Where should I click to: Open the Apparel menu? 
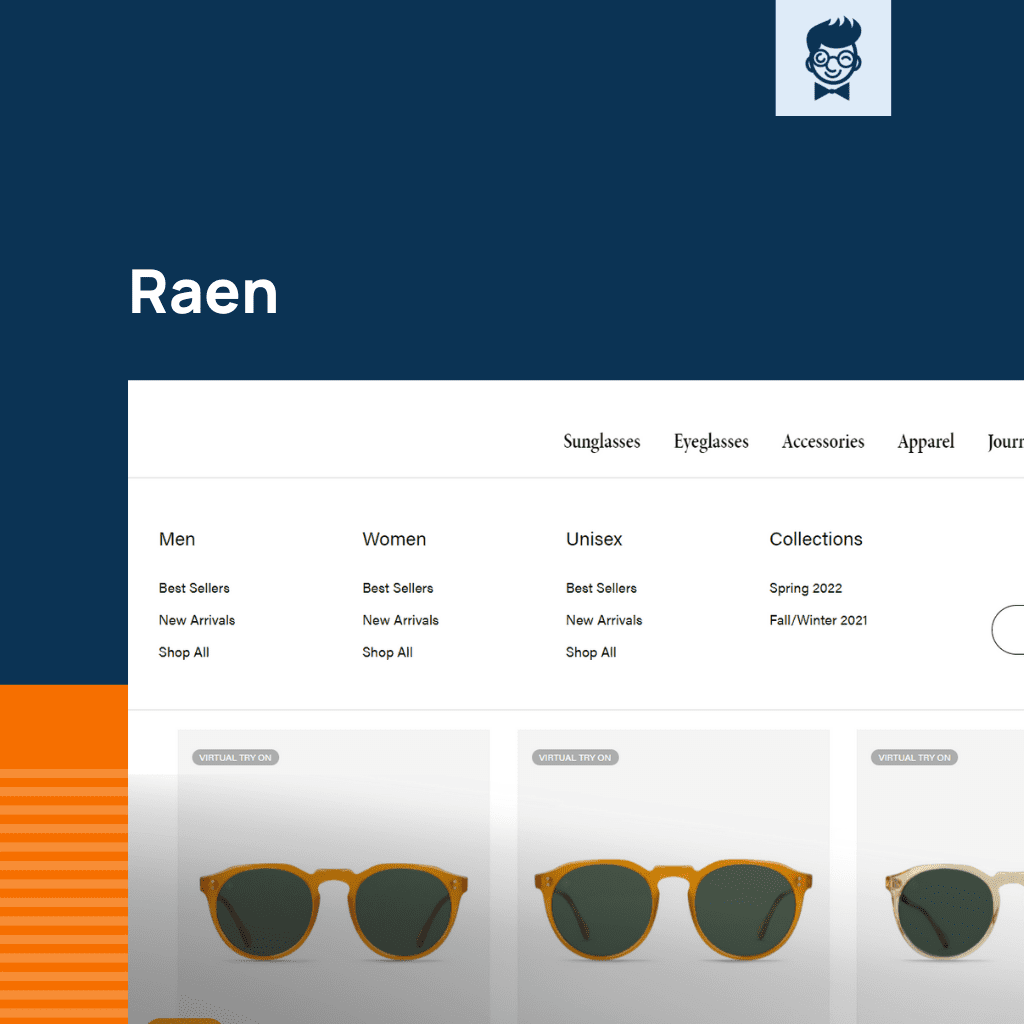point(925,441)
